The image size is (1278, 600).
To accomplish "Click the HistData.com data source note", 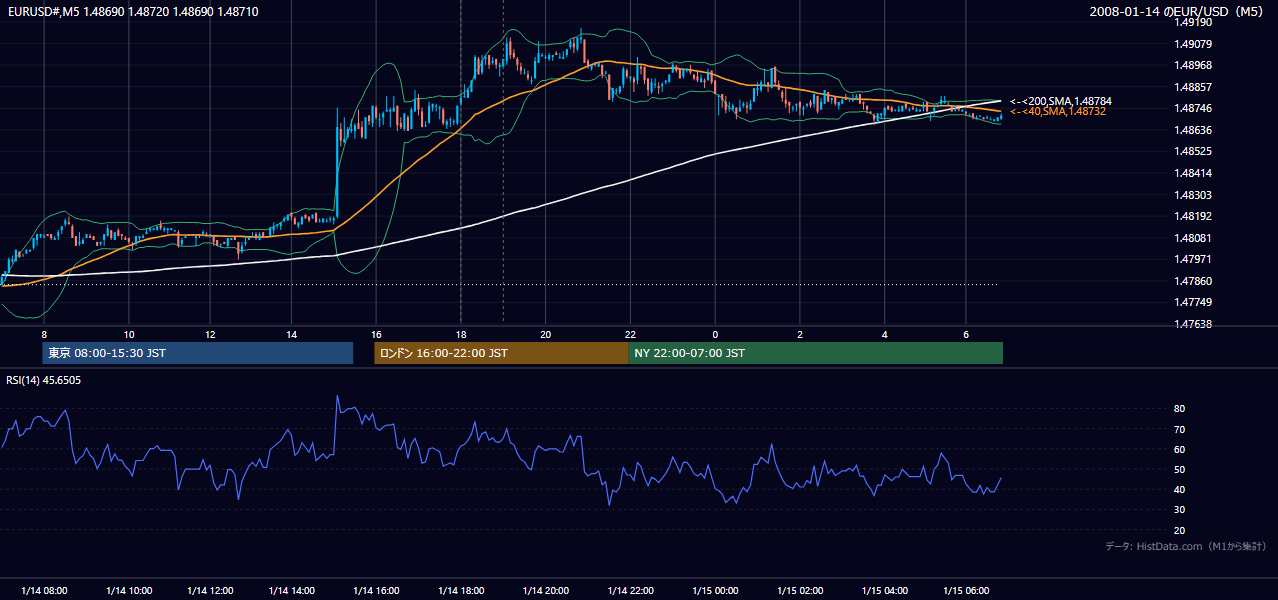I will coord(1186,546).
